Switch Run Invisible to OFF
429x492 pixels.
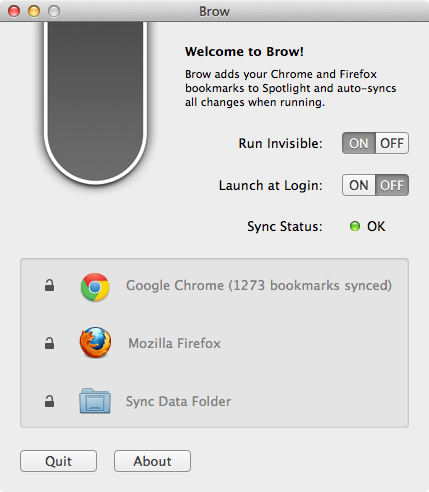point(392,143)
